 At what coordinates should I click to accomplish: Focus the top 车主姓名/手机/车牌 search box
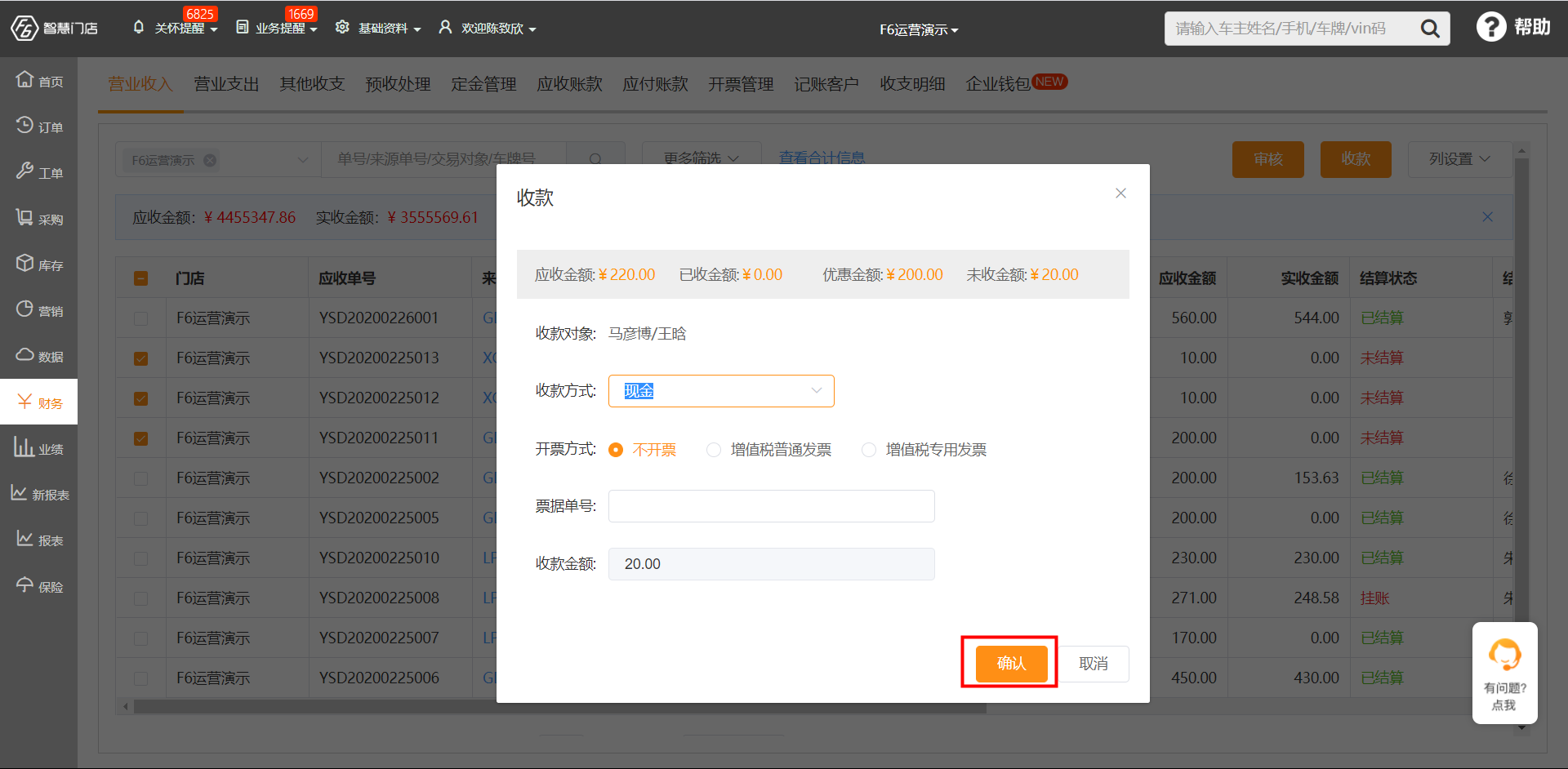[x=1290, y=29]
